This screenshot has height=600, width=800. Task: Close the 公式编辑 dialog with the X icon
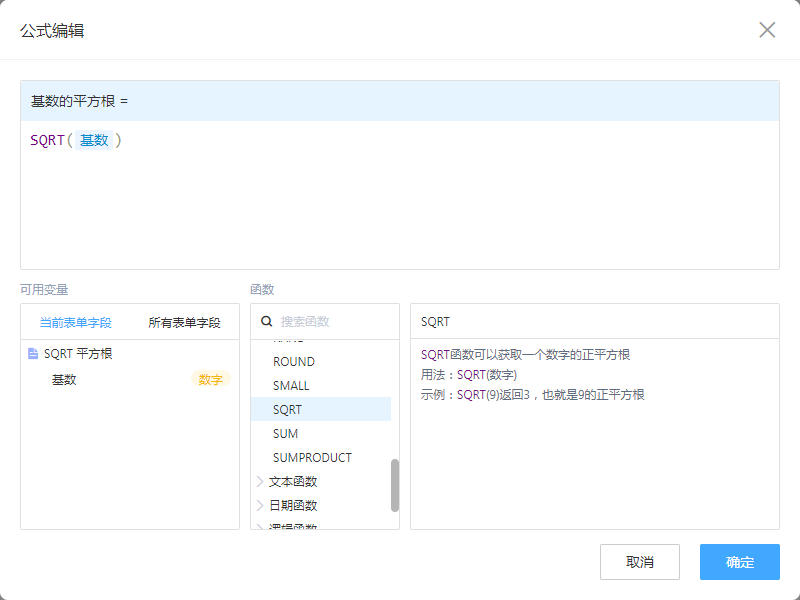click(x=767, y=30)
